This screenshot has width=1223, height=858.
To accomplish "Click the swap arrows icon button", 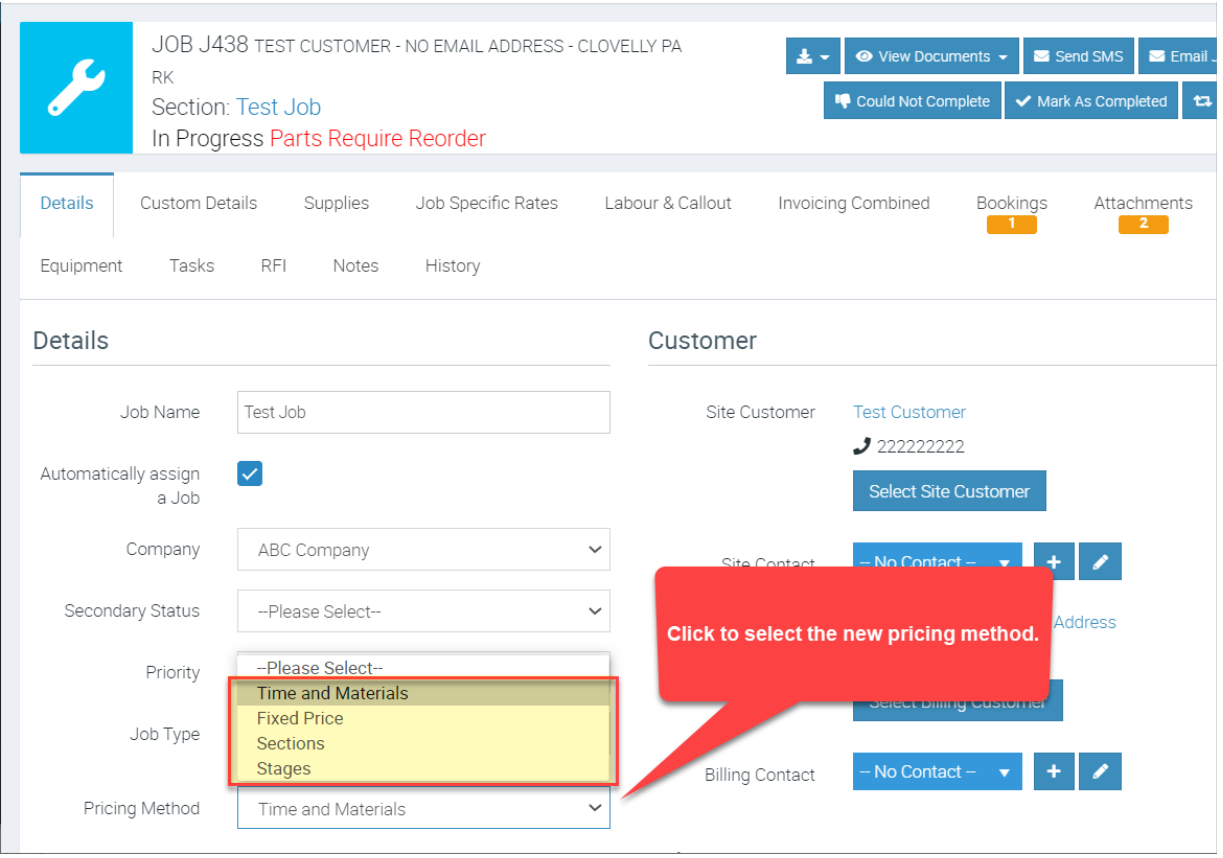I will pos(1201,101).
